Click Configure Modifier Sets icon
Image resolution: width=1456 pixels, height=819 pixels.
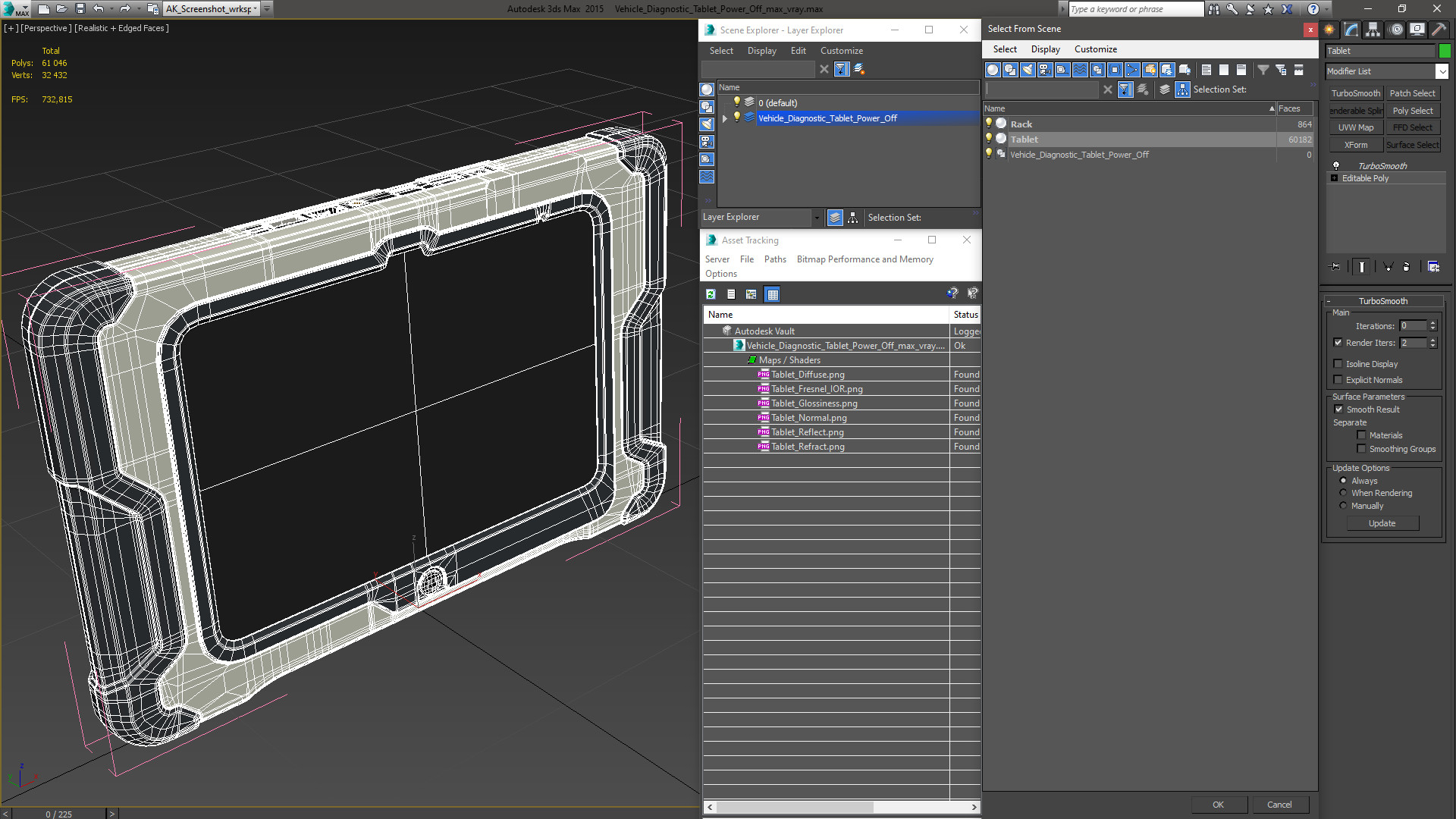1433,267
